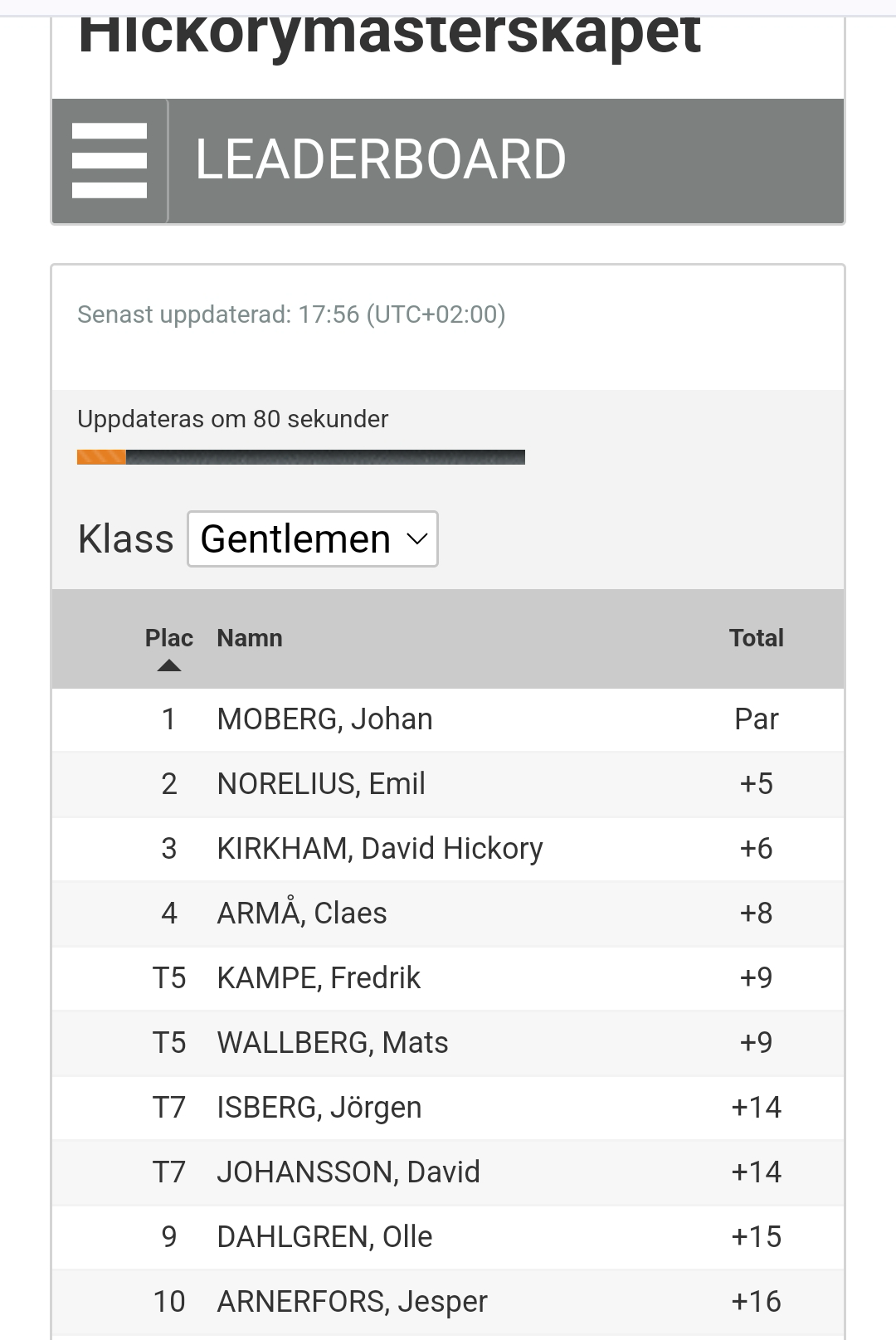Open the Klass Gentlemen dropdown

pyautogui.click(x=313, y=539)
